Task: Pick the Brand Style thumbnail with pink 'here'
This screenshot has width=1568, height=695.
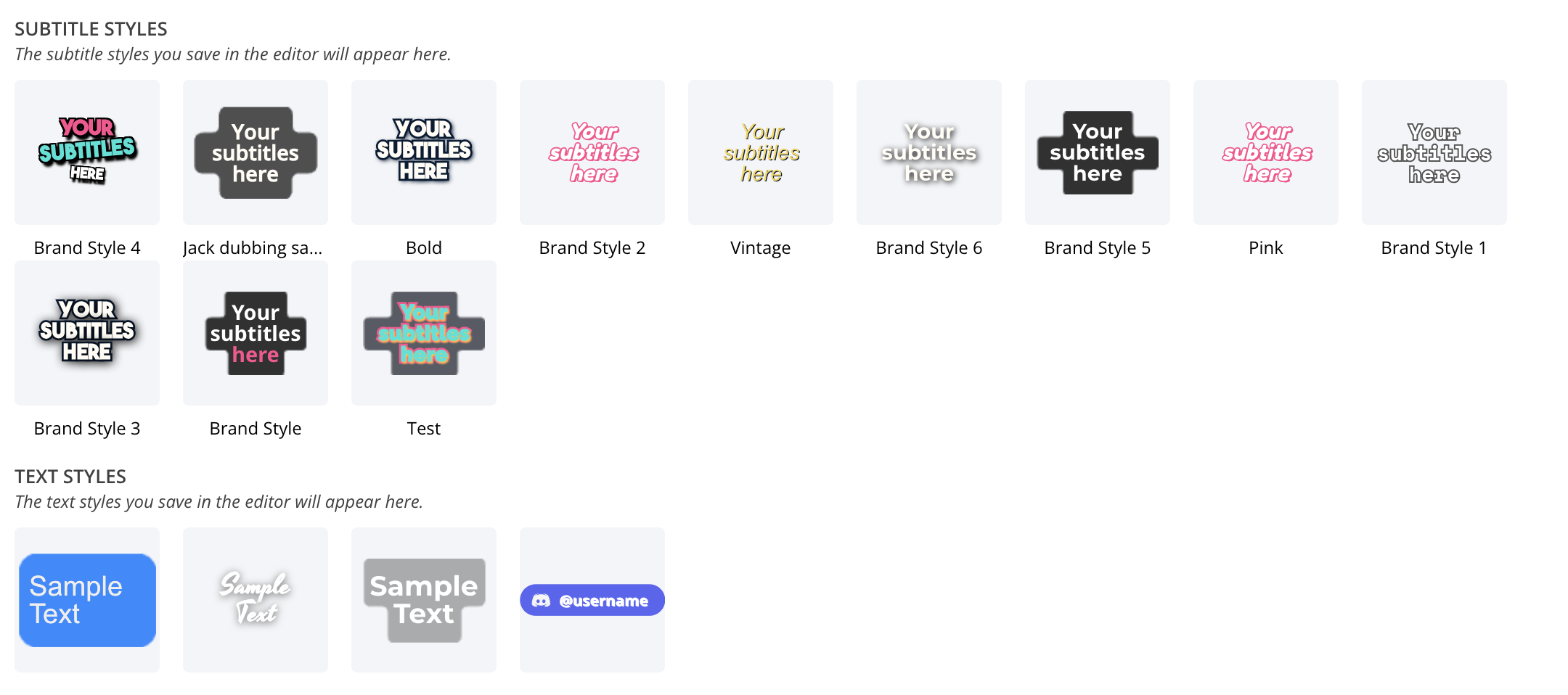Action: 256,333
